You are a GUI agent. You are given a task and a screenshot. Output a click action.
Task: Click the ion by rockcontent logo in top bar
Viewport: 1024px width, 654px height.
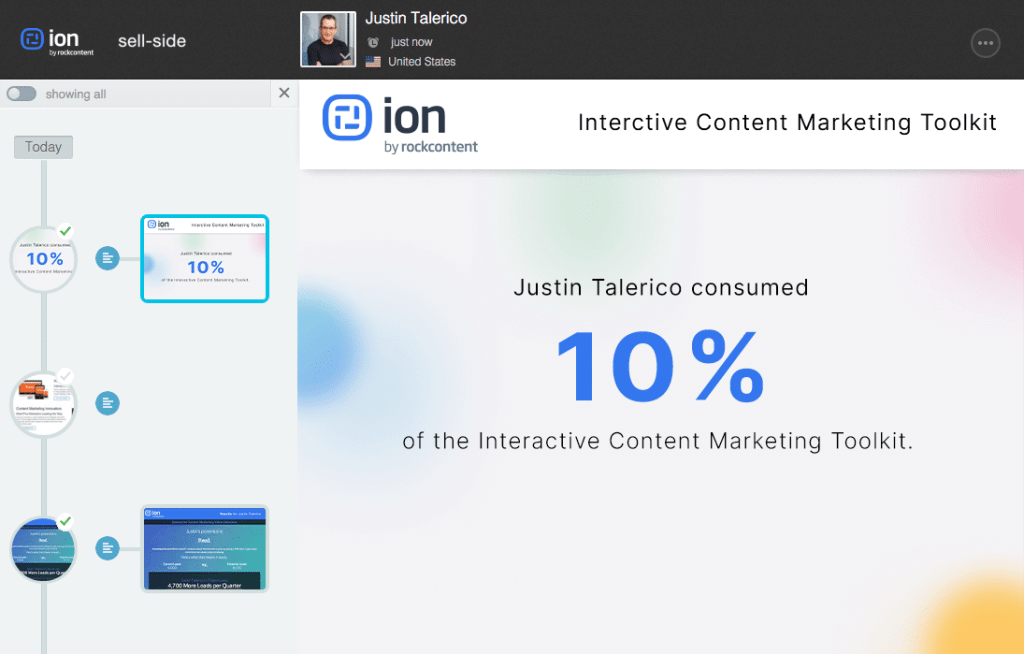pyautogui.click(x=57, y=41)
